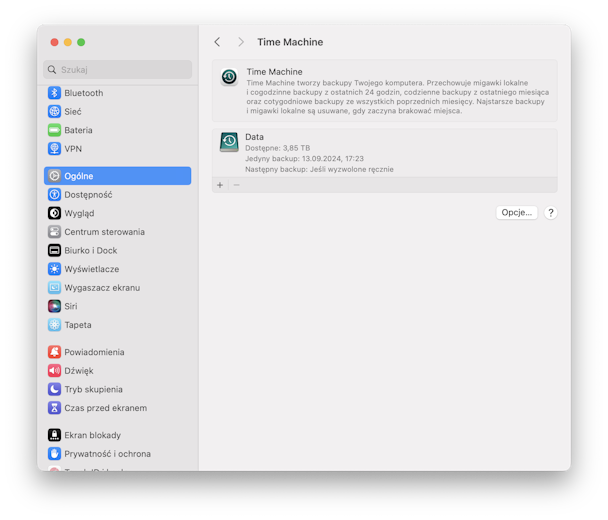Click the Tapeta wallpaper icon

point(54,325)
